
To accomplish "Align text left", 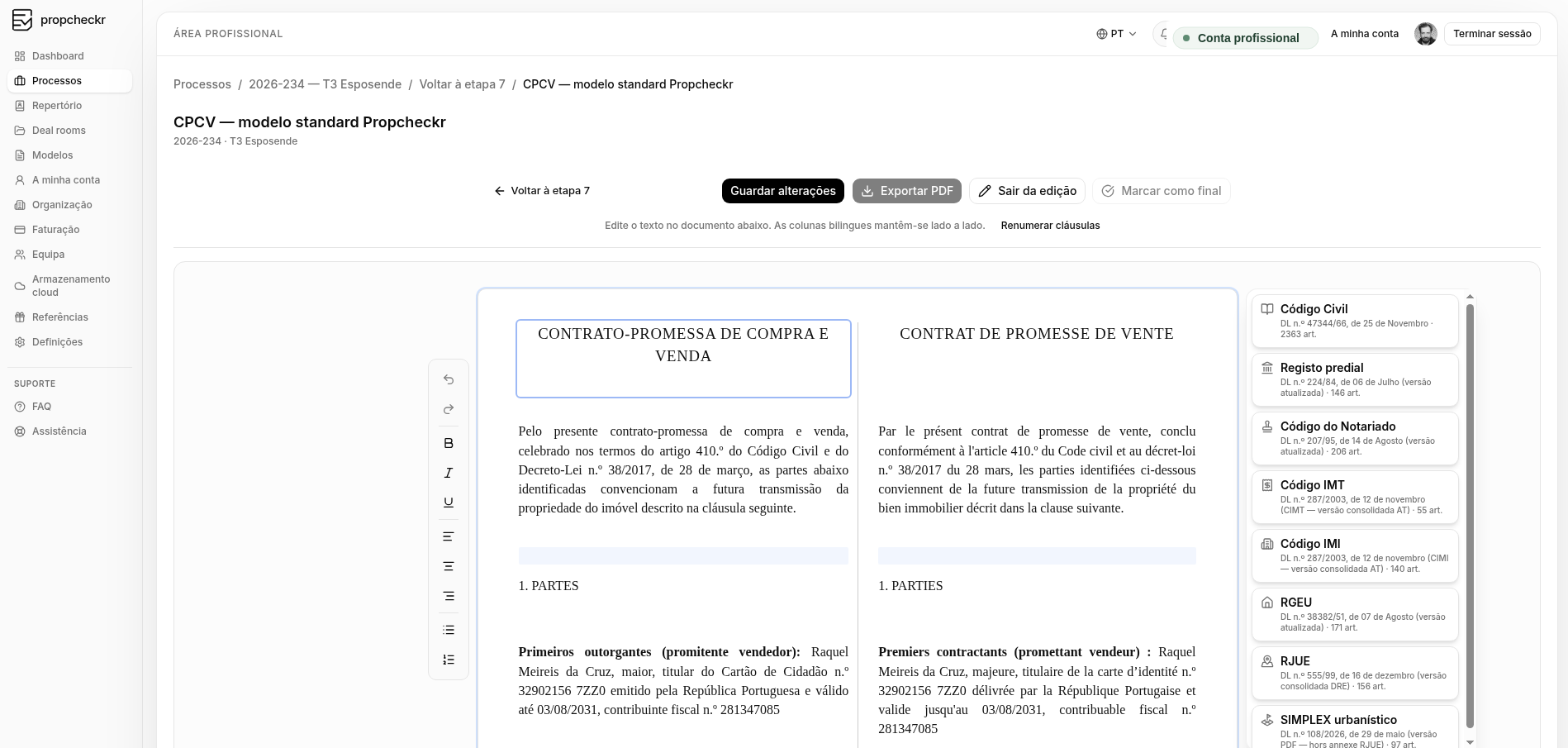I will [449, 536].
